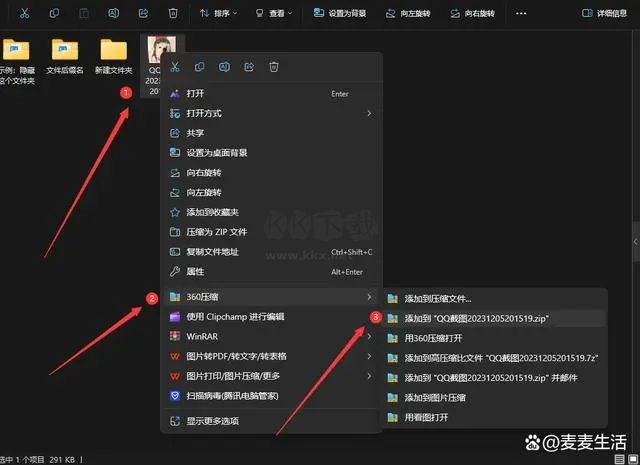Choose 压缩为 ZIP 文件
Image resolution: width=640 pixels, height=465 pixels.
[x=271, y=232]
